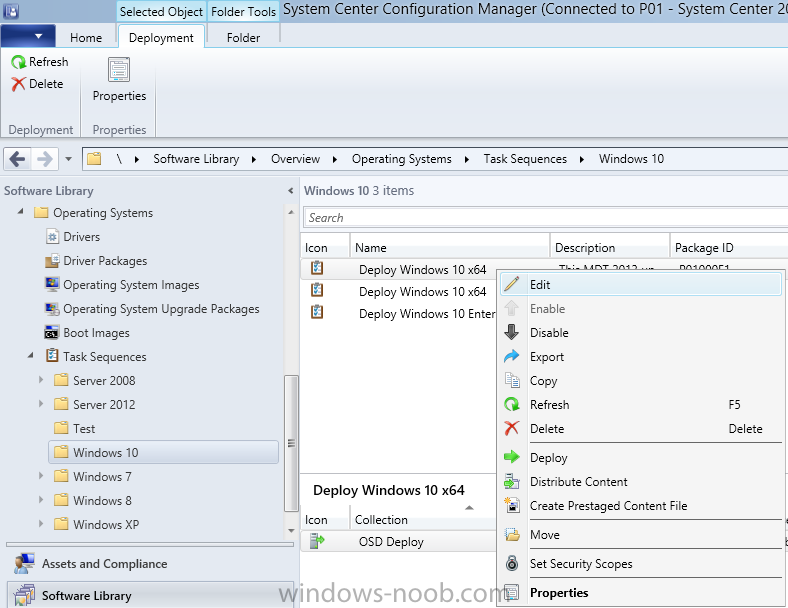Viewport: 788px width, 608px height.
Task: Click the red X Delete icon in context menu
Action: (x=512, y=429)
